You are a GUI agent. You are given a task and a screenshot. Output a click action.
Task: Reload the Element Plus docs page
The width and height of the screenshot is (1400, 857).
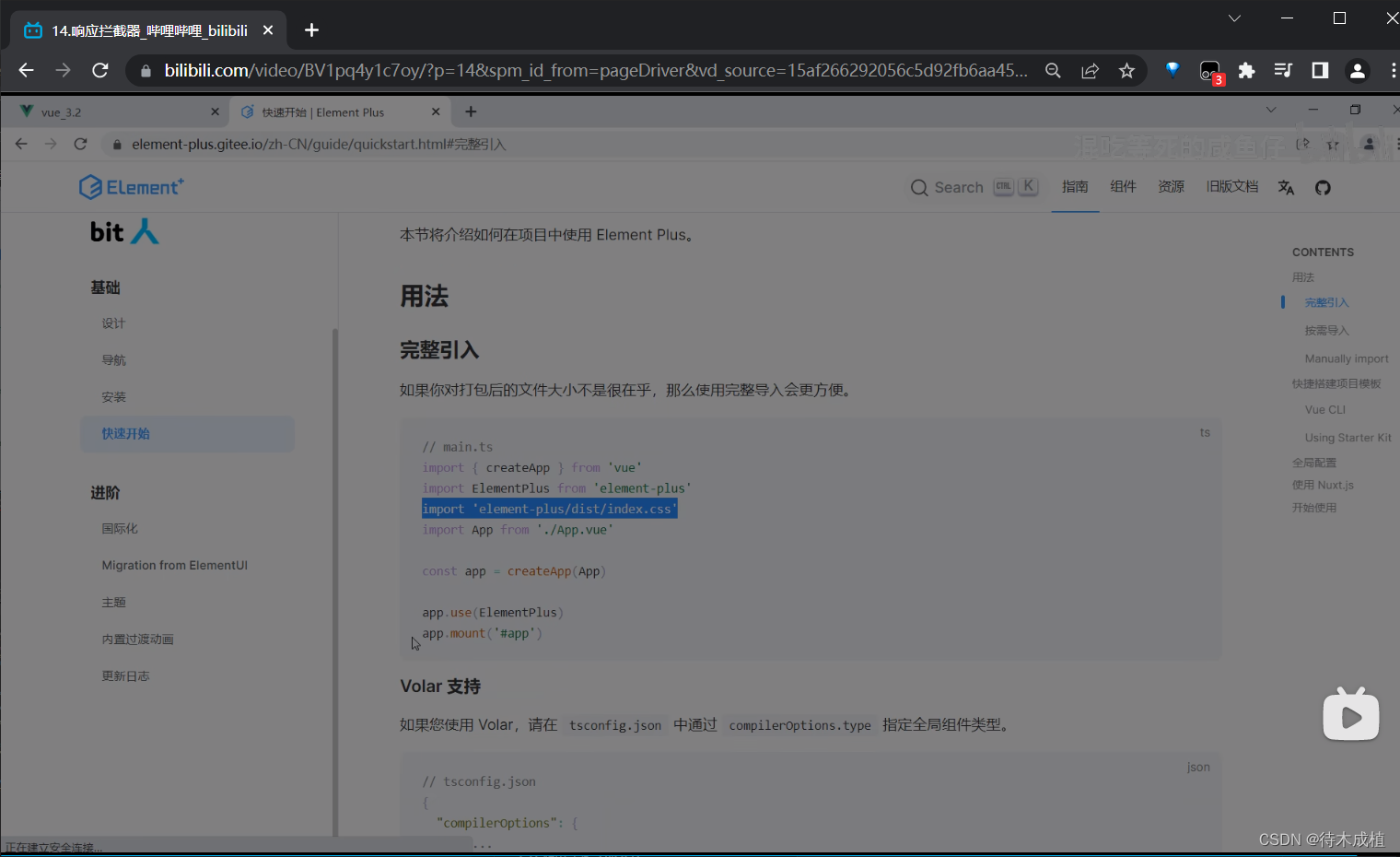(x=80, y=144)
